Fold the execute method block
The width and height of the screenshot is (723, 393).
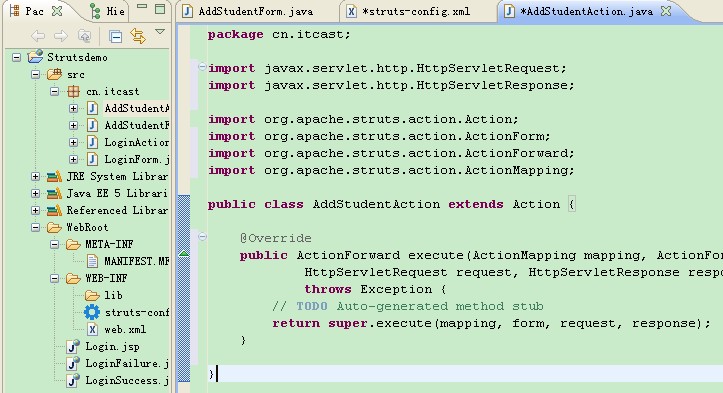coord(202,237)
